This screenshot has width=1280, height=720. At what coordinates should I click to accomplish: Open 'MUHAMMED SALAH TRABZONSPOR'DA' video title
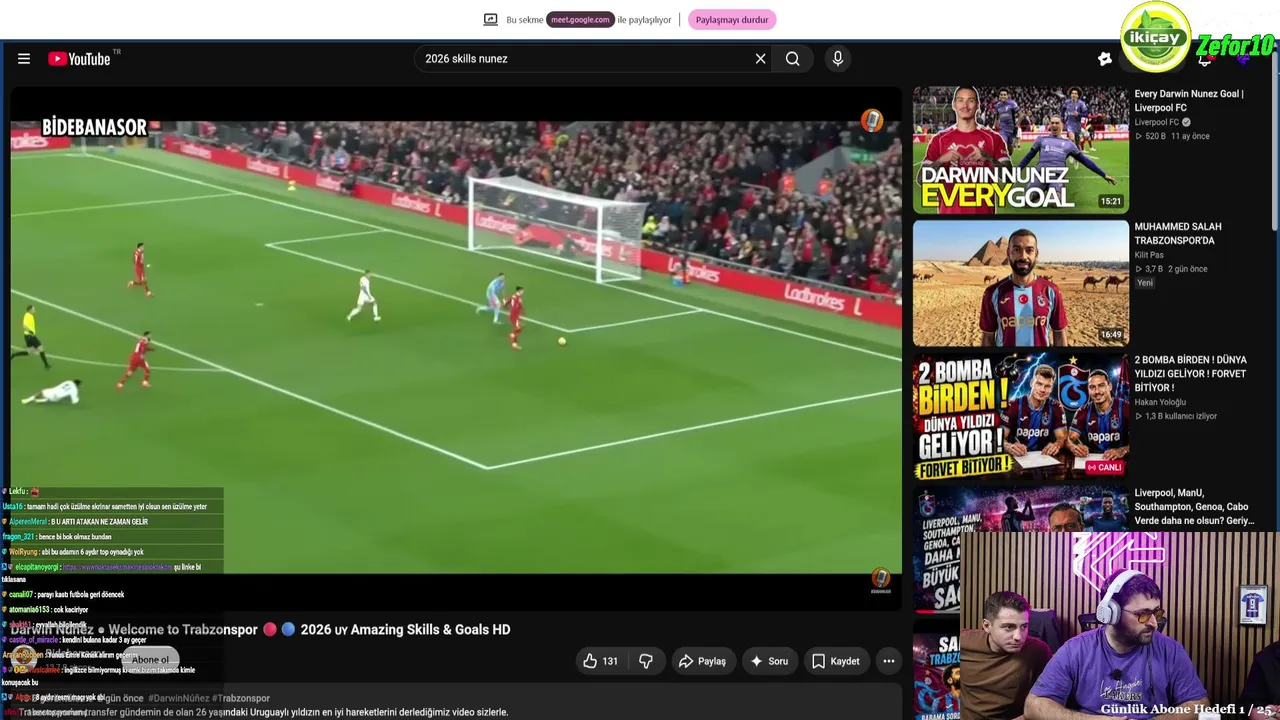[x=1178, y=234]
